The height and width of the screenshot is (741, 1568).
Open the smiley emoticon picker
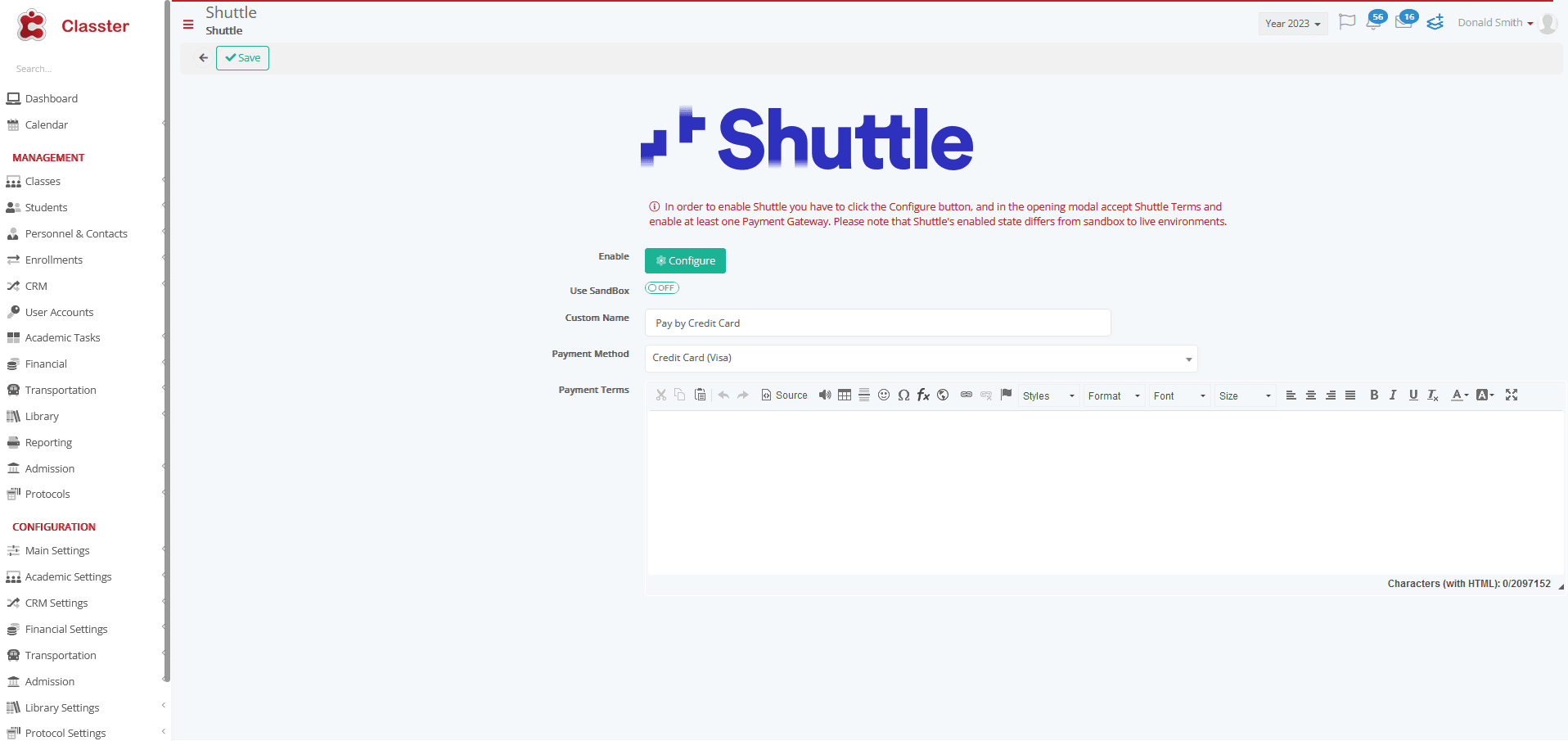[884, 395]
